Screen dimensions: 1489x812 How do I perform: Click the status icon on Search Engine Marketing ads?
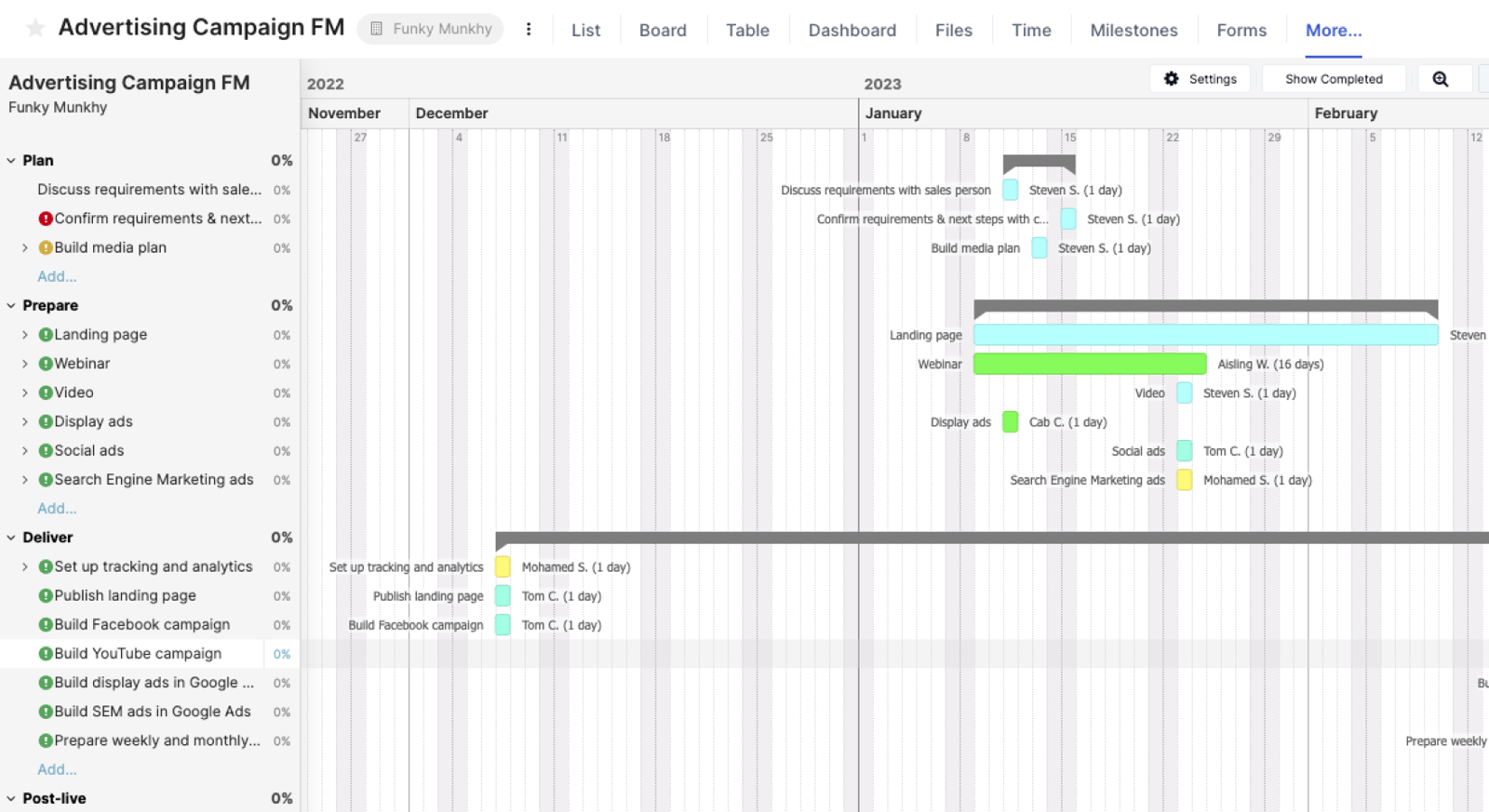[46, 480]
